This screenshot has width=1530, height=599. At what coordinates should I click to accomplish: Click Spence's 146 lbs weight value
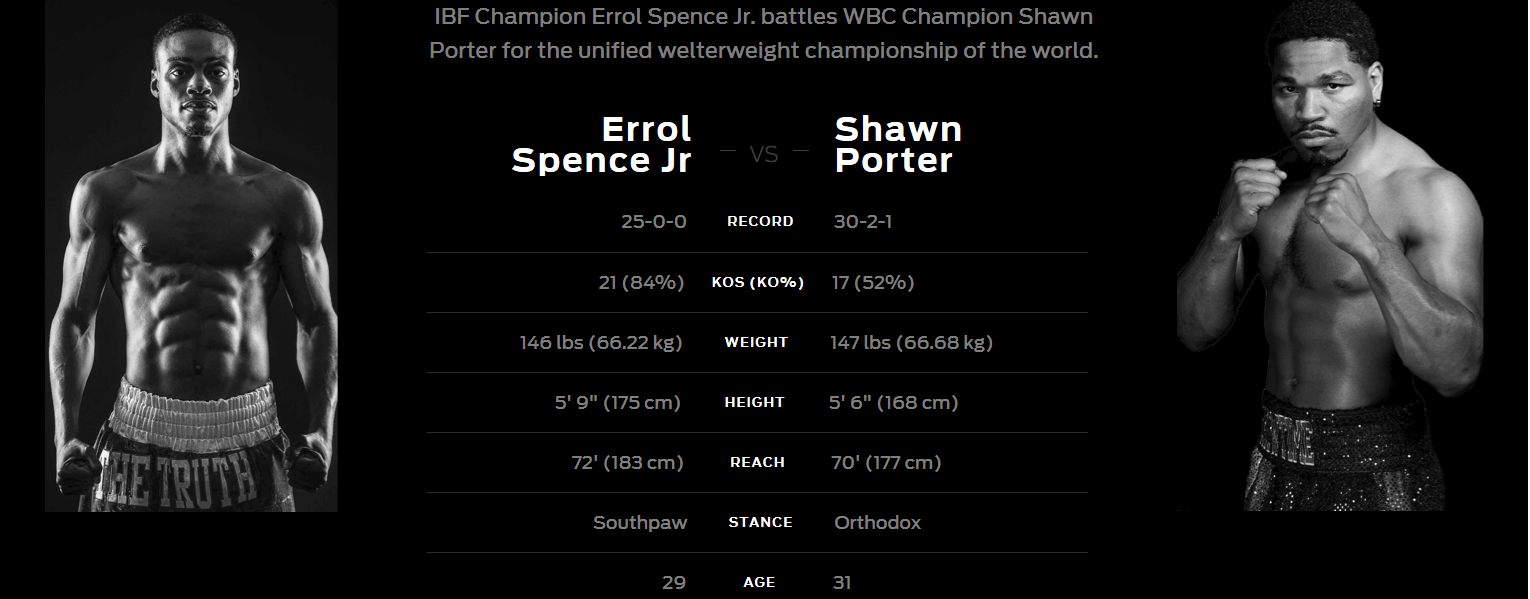click(x=601, y=342)
